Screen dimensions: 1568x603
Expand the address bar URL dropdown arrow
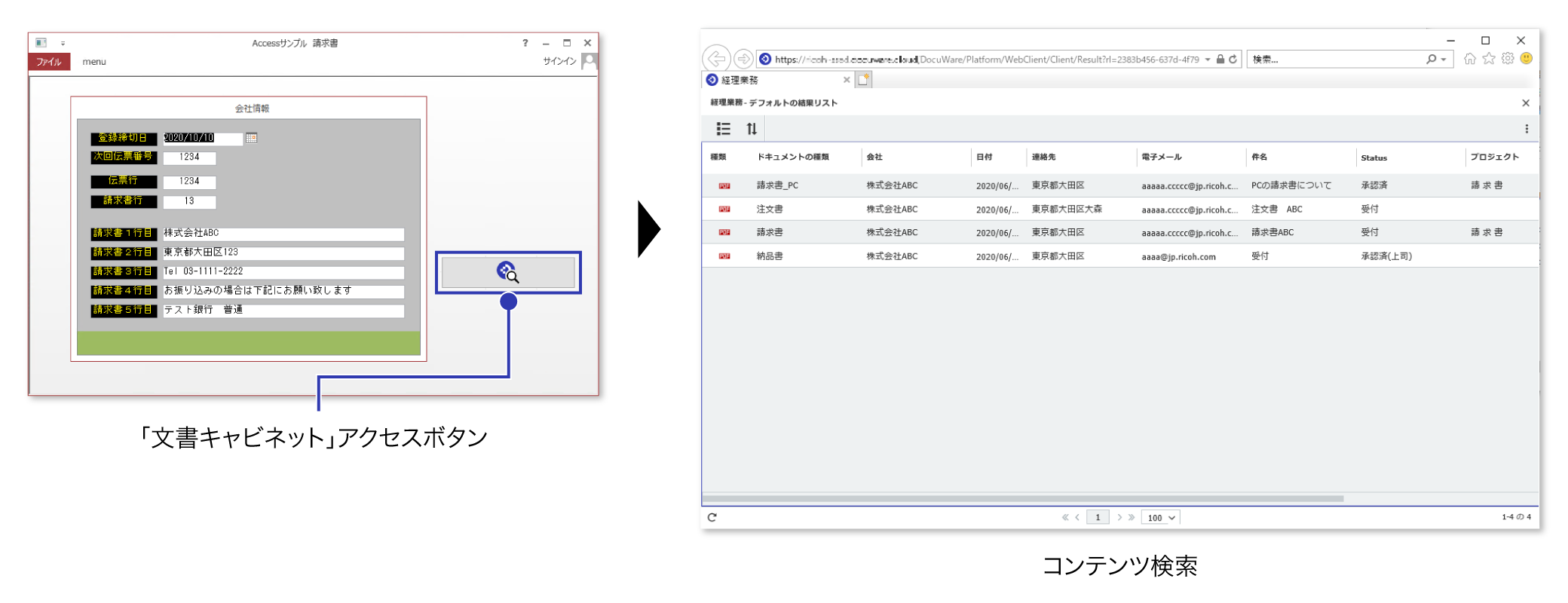[x=1208, y=60]
